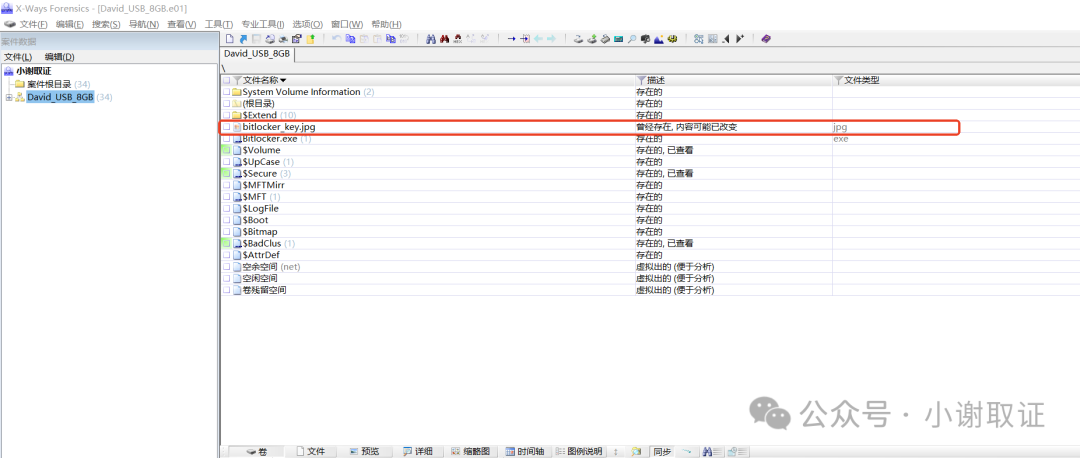This screenshot has height=458, width=1080.
Task: Open the case panel 编辑(D) menu
Action: pyautogui.click(x=59, y=57)
